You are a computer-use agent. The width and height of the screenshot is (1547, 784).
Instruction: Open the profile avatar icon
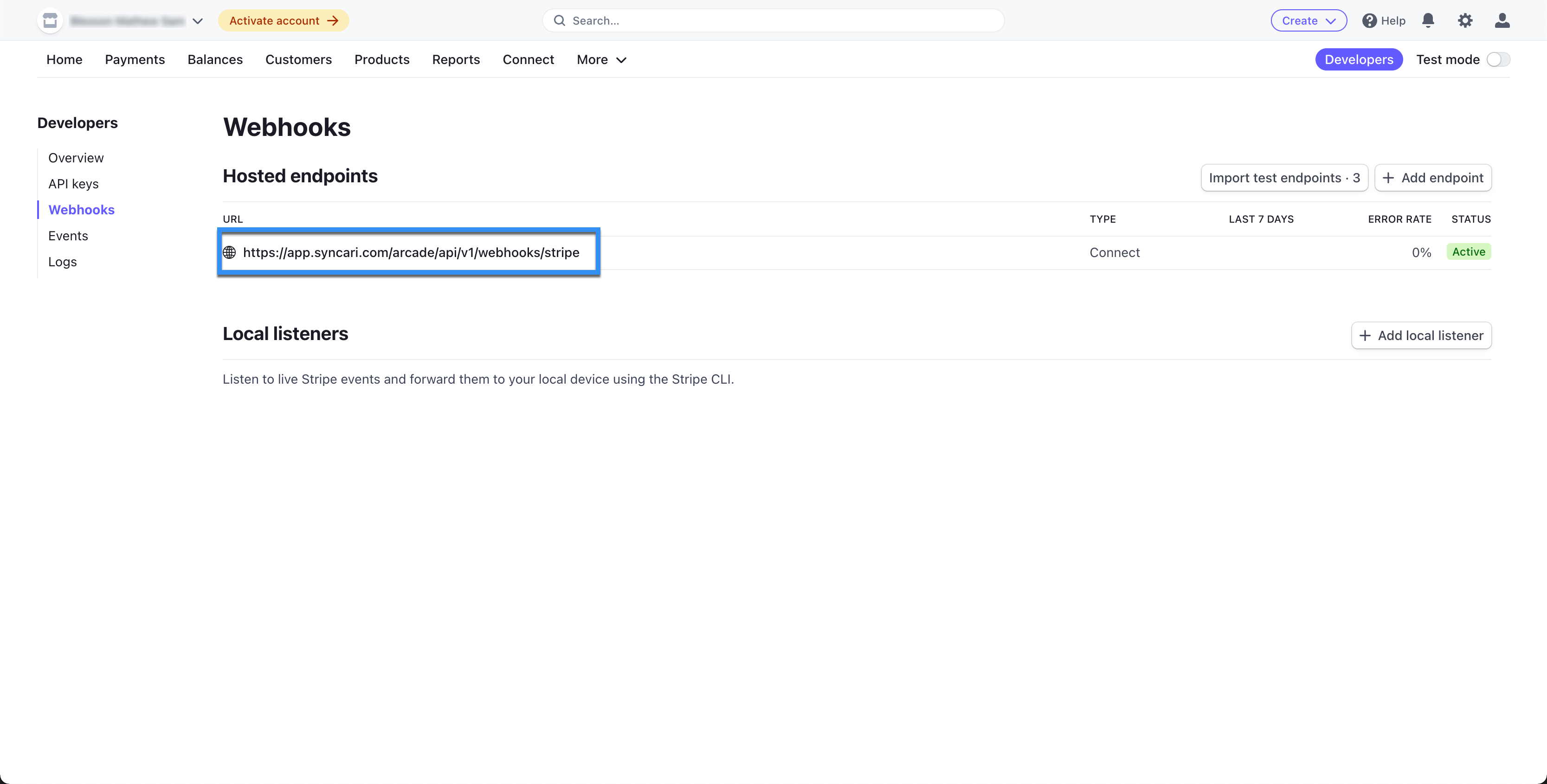(1502, 20)
